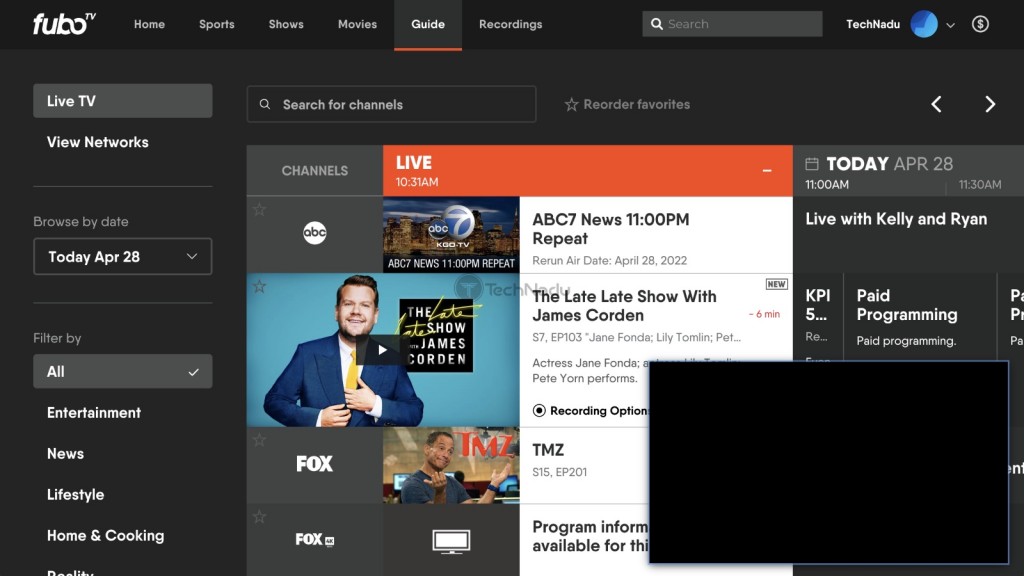Select Live TV in sidebar

123,101
